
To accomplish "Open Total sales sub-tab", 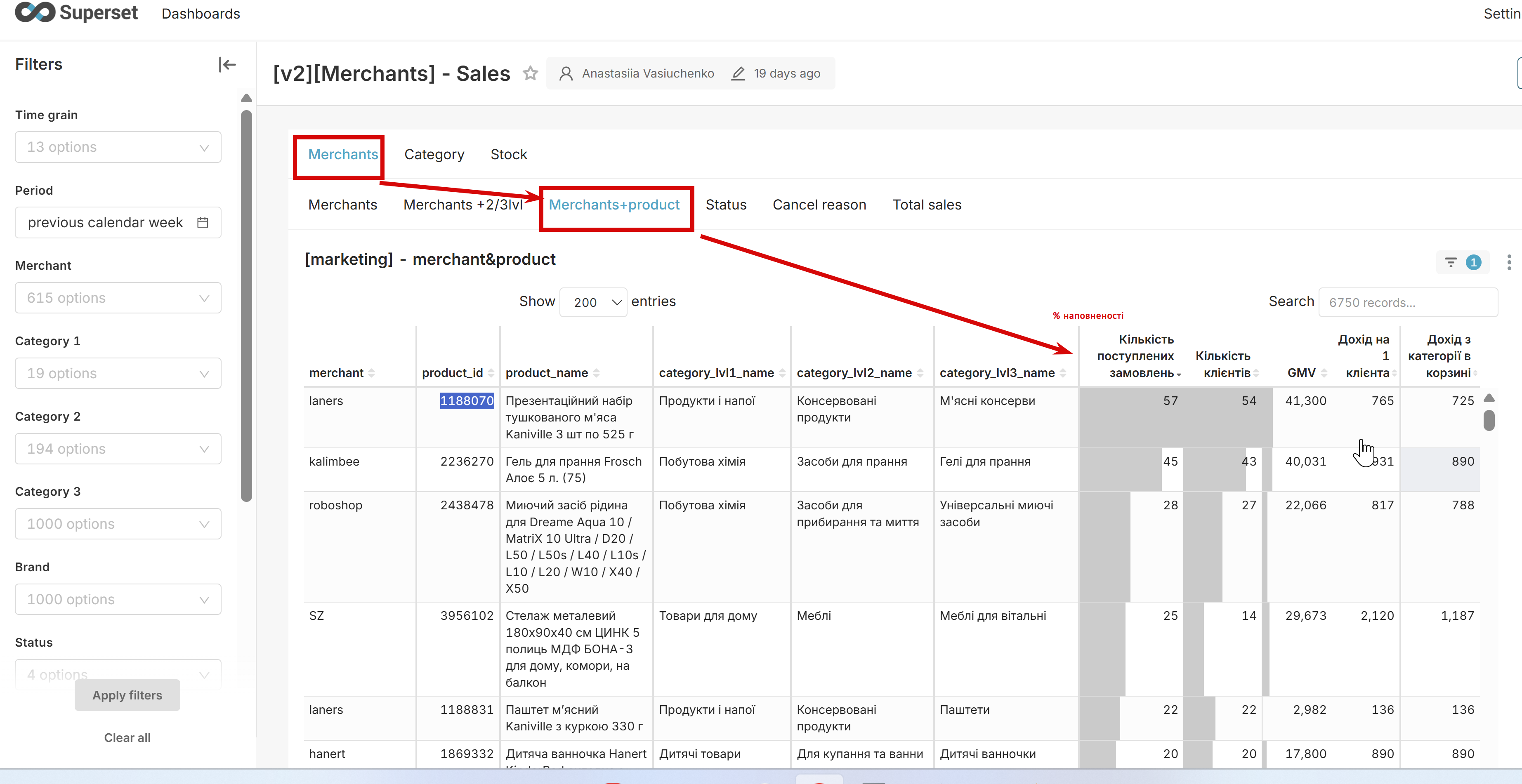I will (x=927, y=205).
